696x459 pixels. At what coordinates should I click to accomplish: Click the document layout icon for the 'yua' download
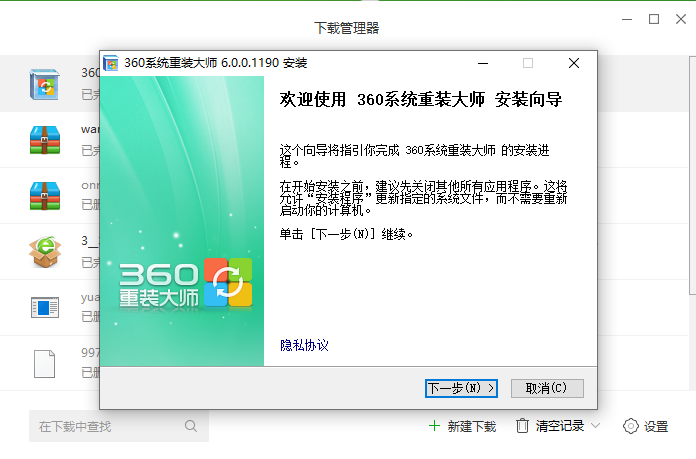tap(45, 307)
